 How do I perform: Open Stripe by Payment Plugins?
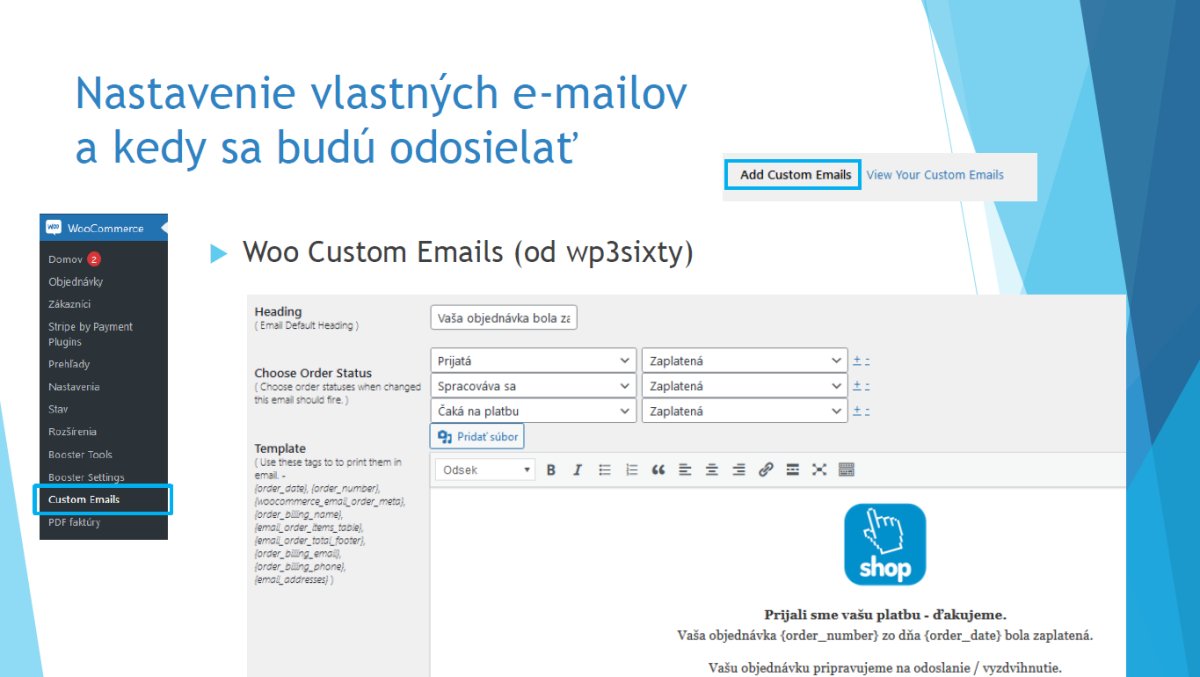(90, 334)
